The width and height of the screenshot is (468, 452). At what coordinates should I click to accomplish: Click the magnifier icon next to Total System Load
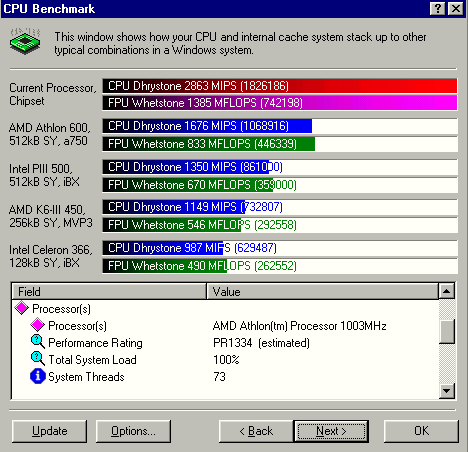(x=38, y=359)
